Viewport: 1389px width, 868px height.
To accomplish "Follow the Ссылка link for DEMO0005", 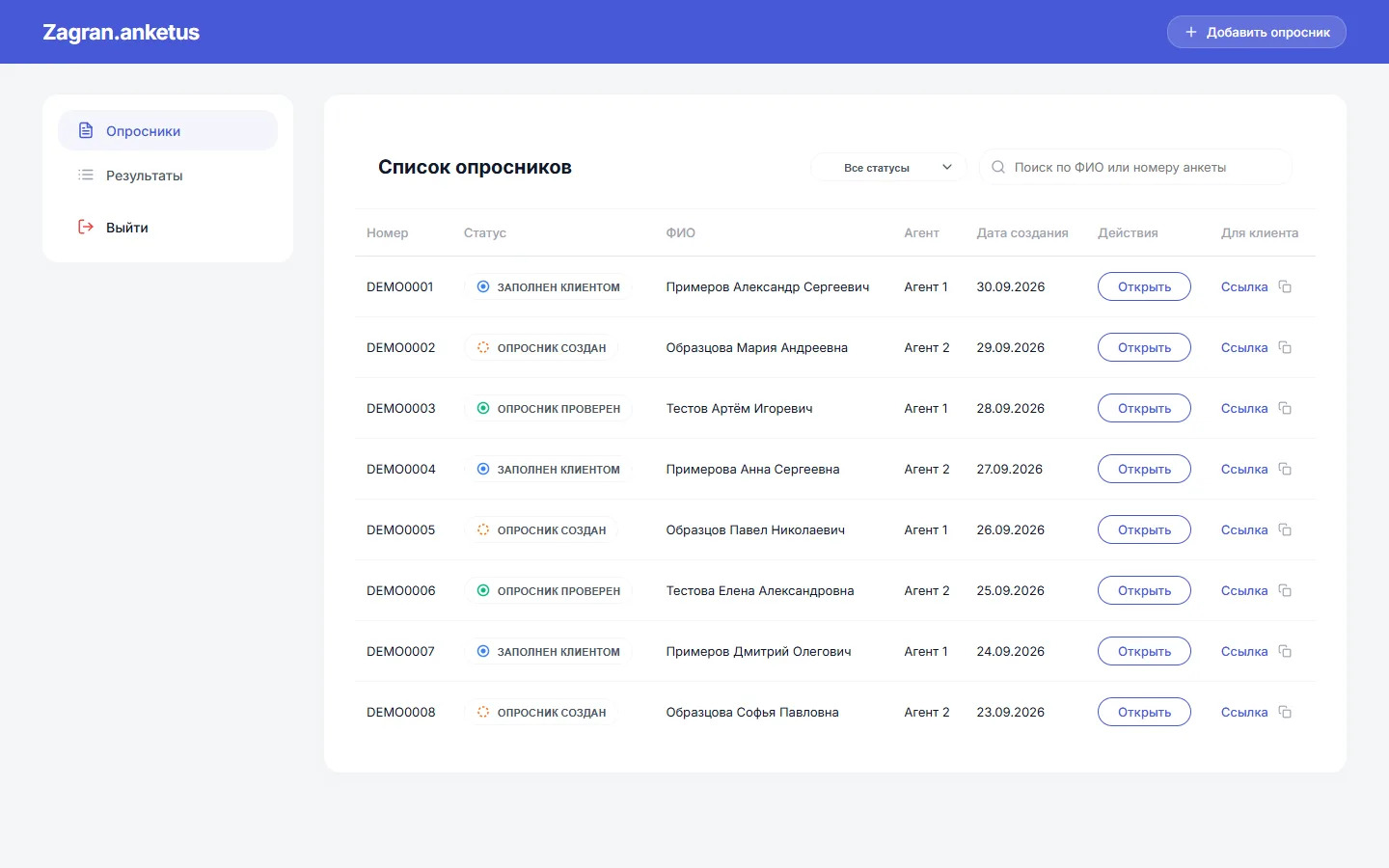I will point(1244,529).
